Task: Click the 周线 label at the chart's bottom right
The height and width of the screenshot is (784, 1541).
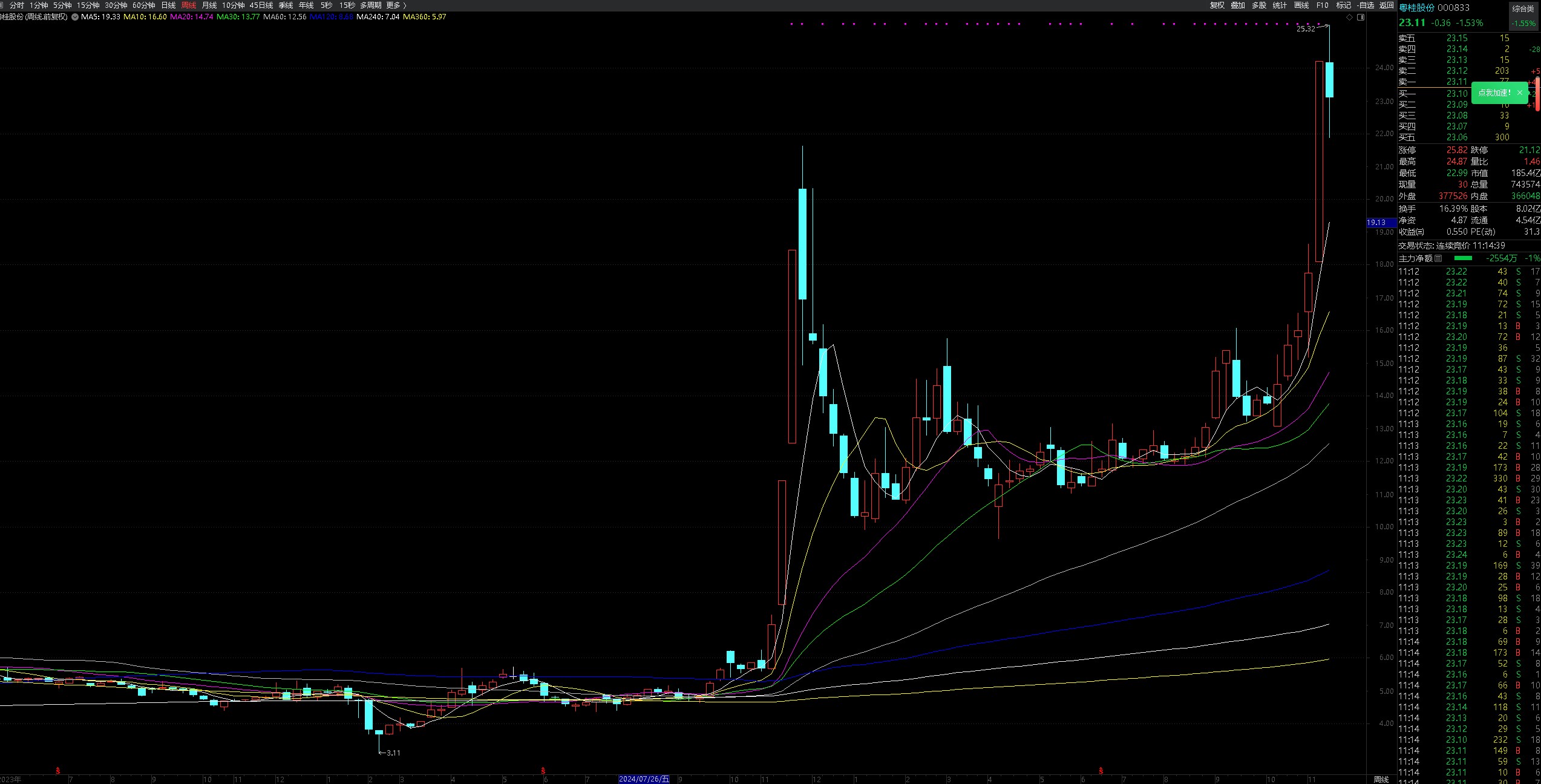Action: pyautogui.click(x=1381, y=779)
